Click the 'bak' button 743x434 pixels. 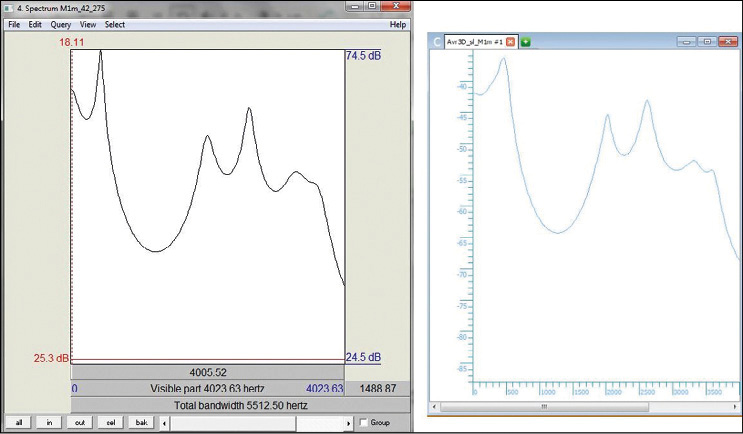[142, 423]
